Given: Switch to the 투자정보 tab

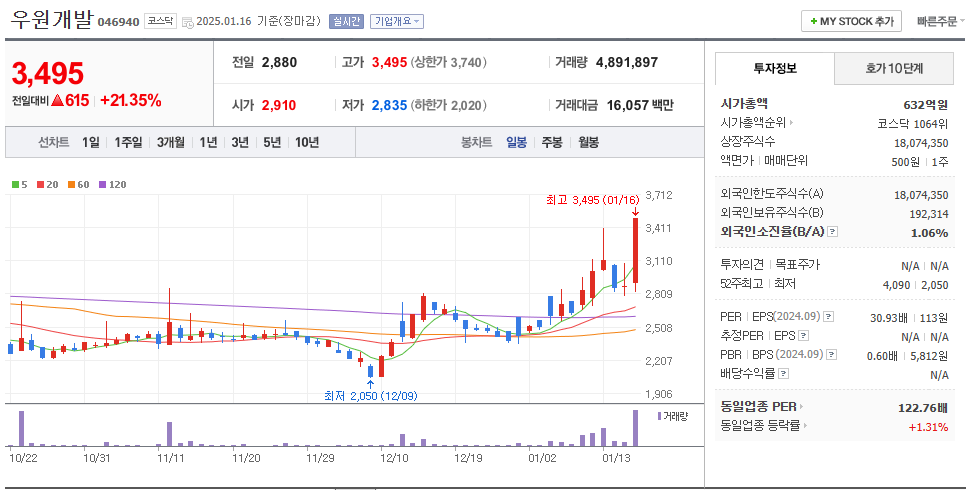Looking at the screenshot, I should point(775,68).
